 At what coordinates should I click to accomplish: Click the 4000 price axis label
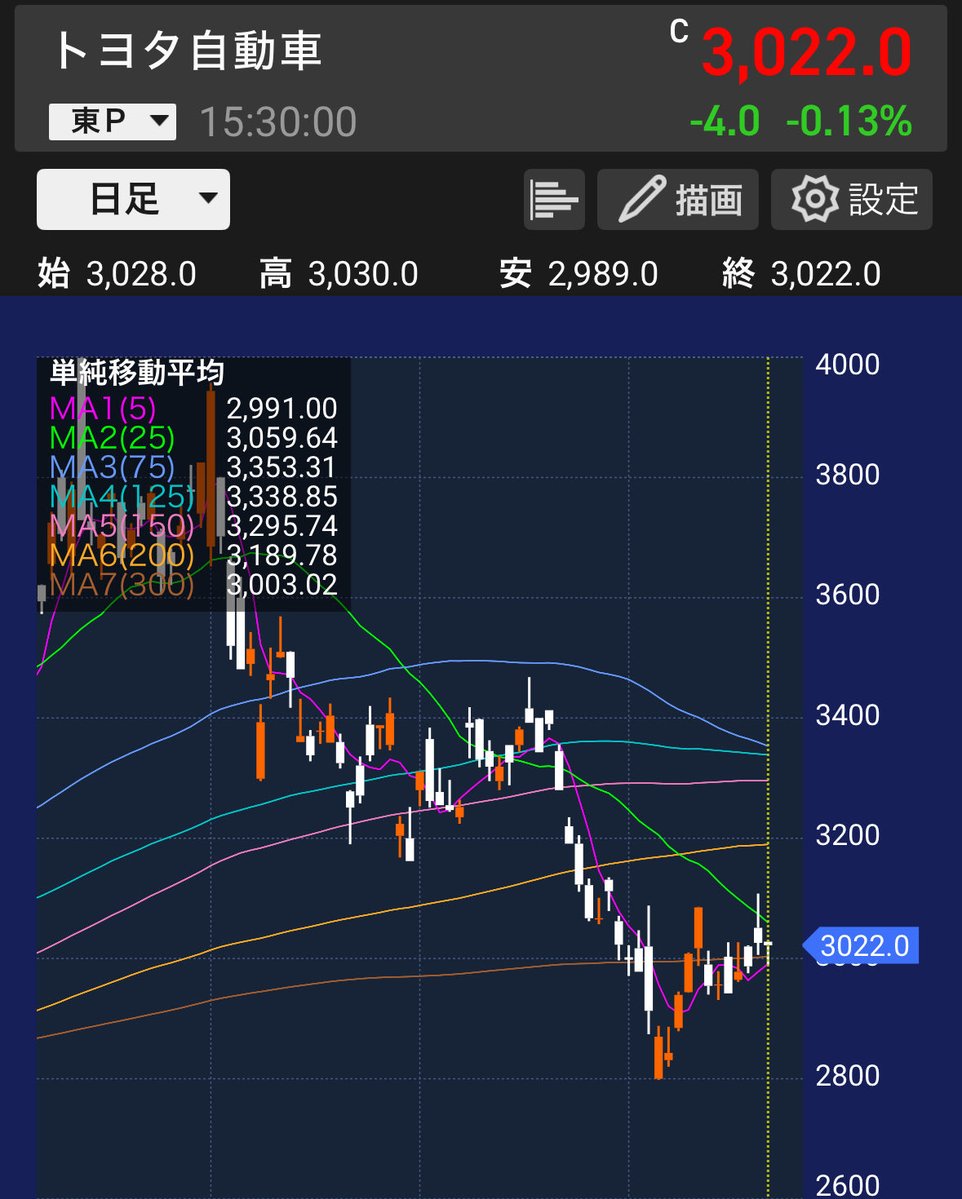[847, 365]
